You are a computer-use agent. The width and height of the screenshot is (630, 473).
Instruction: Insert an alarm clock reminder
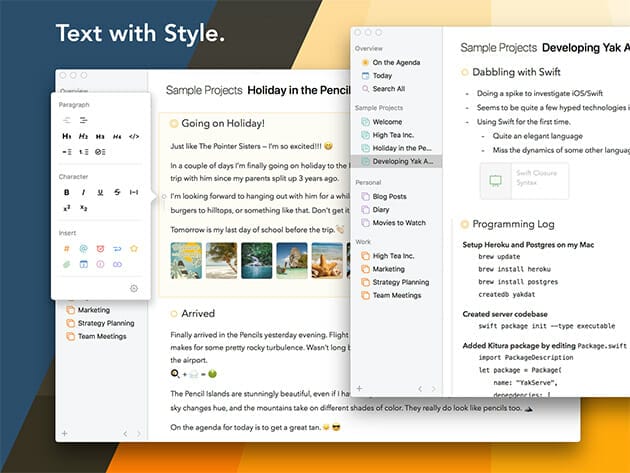100,248
